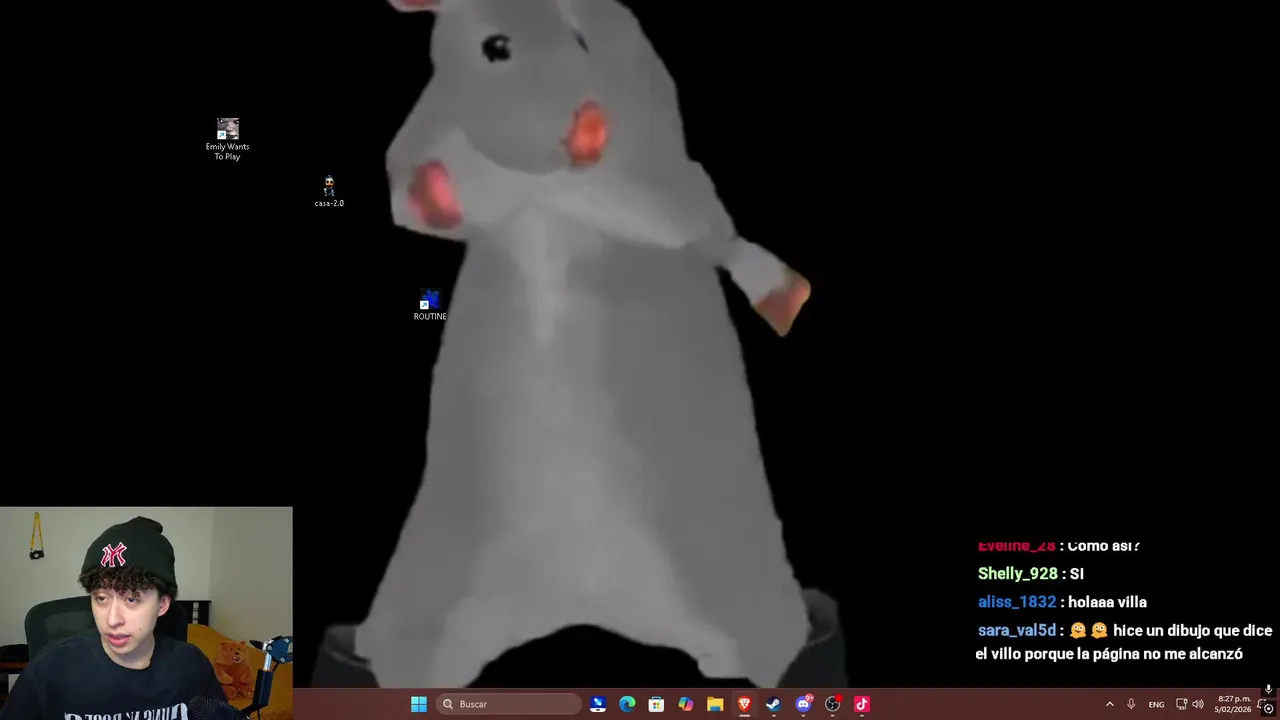The height and width of the screenshot is (720, 1280).
Task: Open Microsoft Store from the taskbar
Action: pyautogui.click(x=656, y=704)
